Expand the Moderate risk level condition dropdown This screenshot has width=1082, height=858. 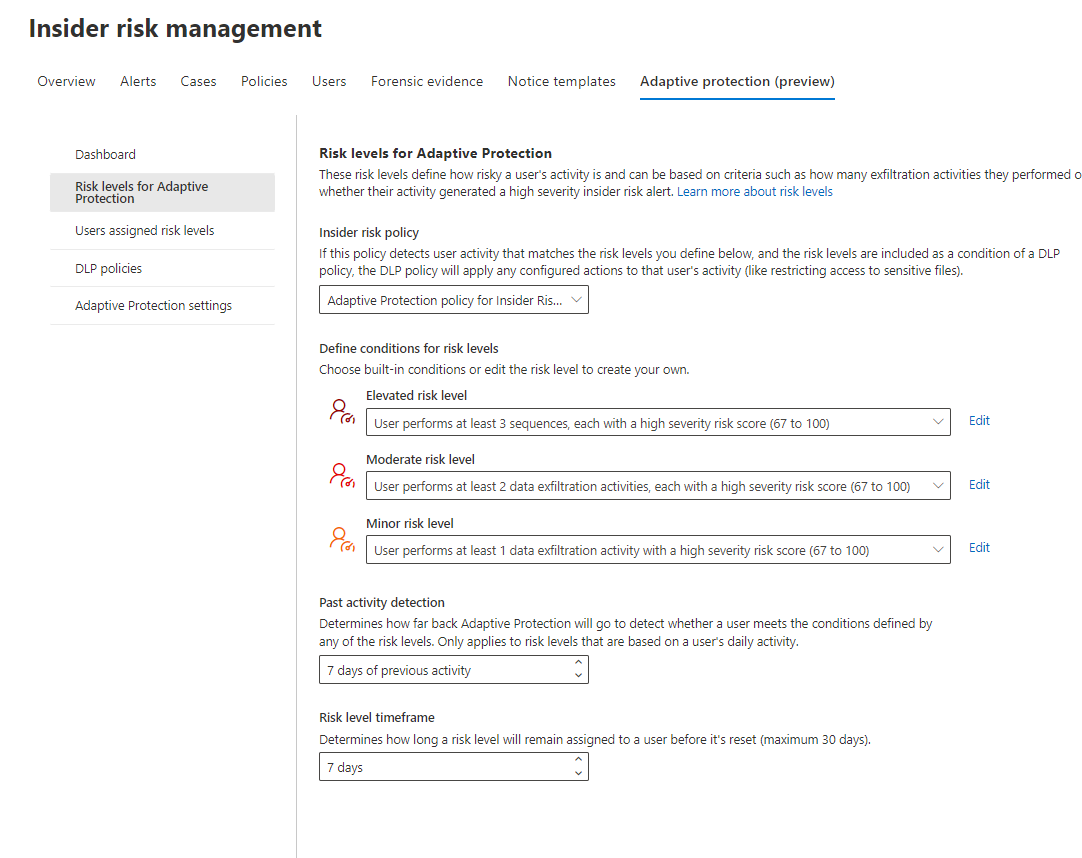[x=658, y=487]
